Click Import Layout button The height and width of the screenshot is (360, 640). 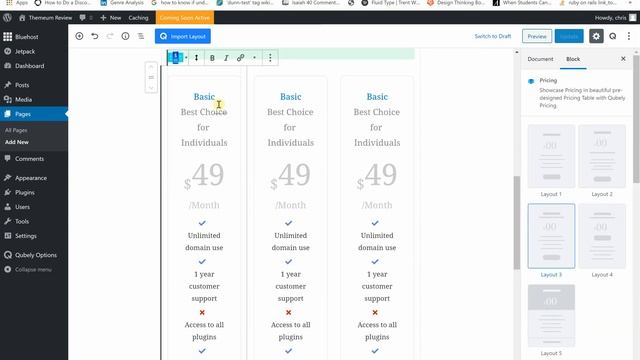[183, 36]
